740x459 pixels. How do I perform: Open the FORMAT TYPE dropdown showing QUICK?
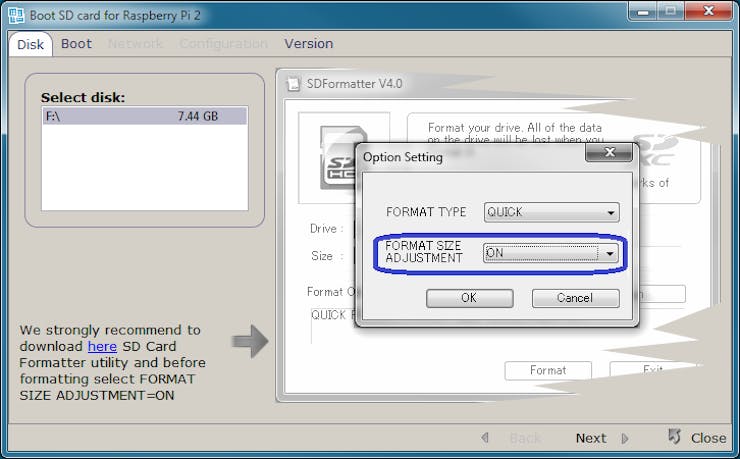551,212
